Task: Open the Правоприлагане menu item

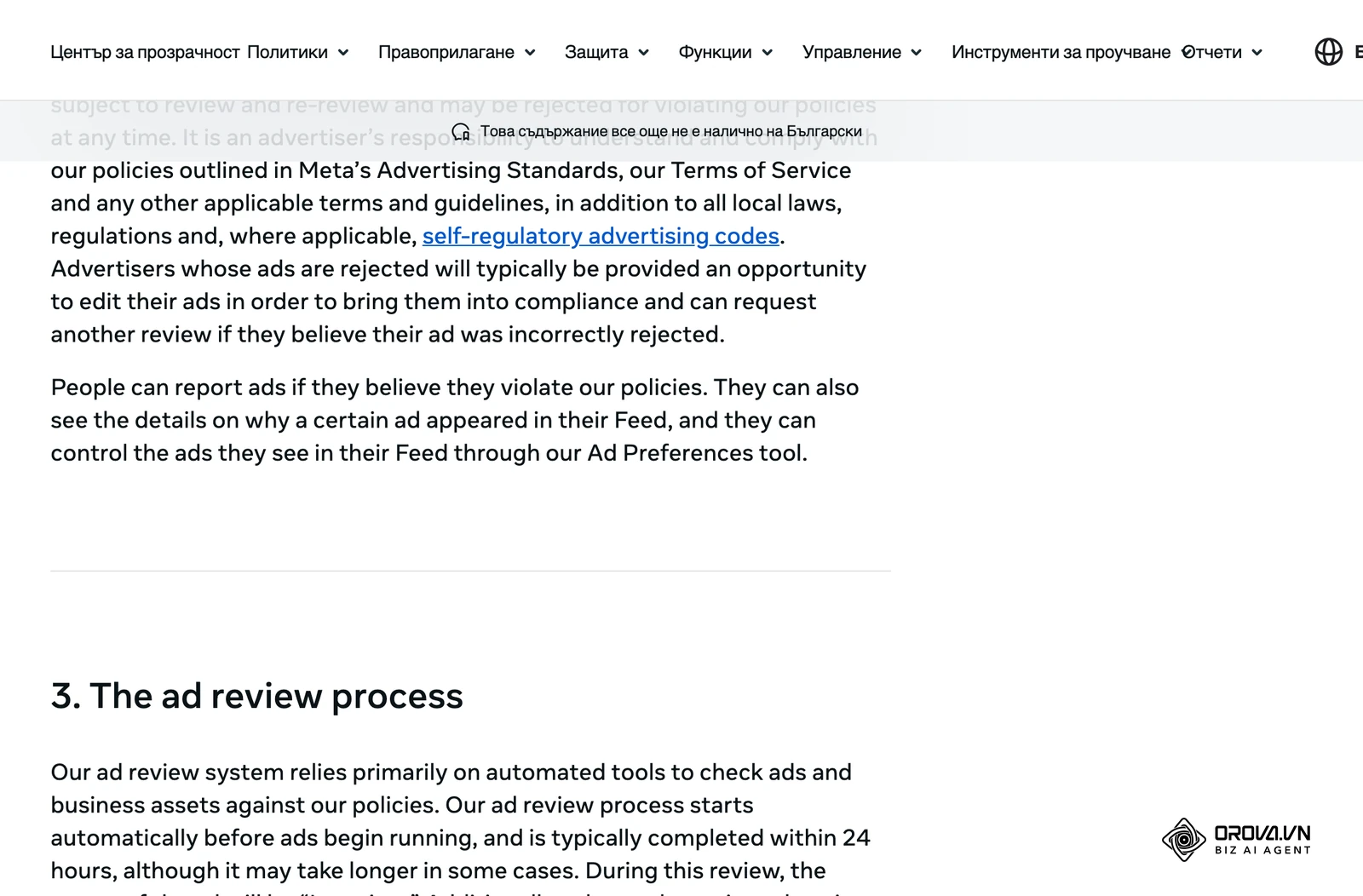Action: click(446, 52)
